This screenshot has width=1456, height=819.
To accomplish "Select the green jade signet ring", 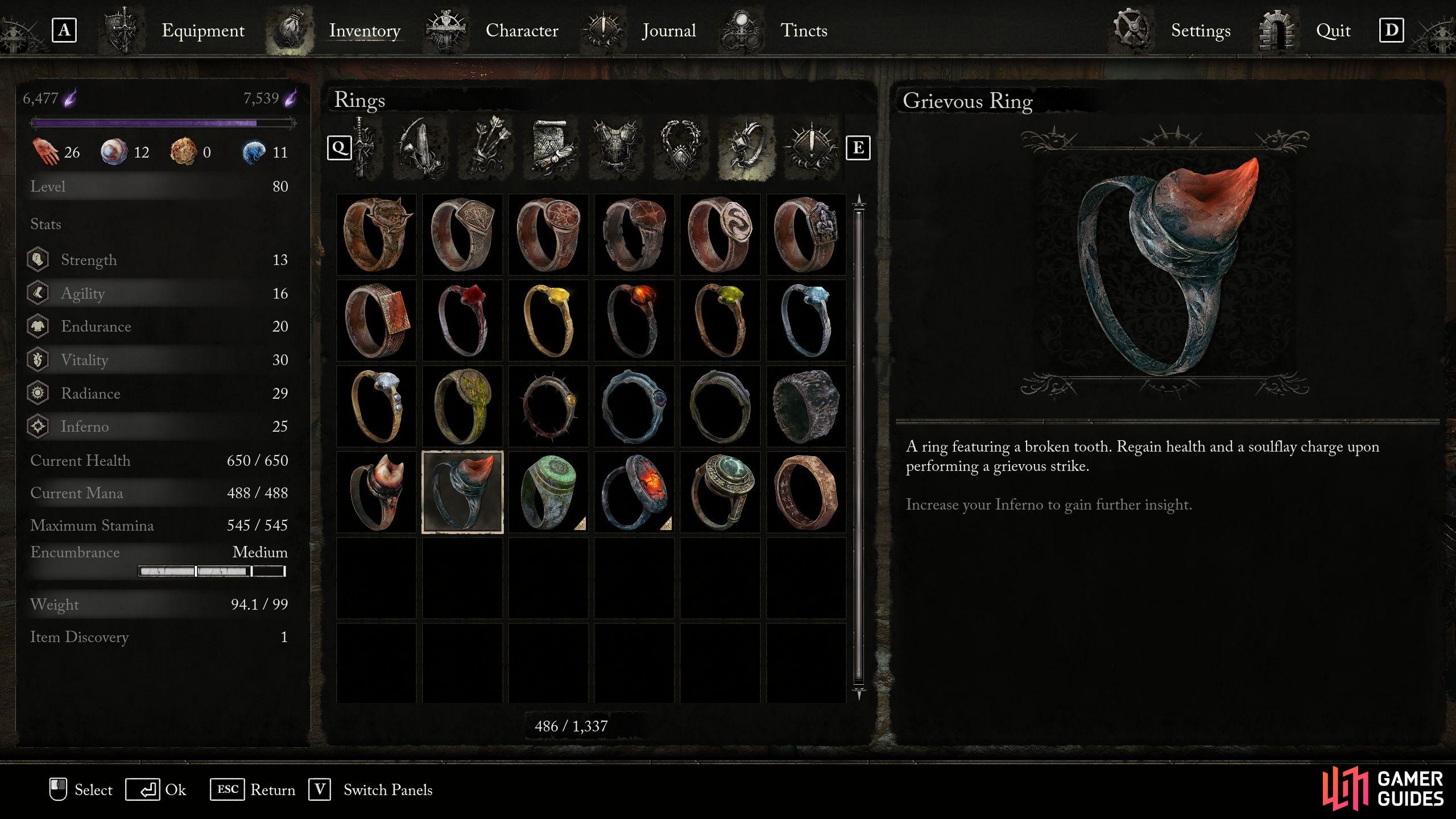I will click(548, 493).
